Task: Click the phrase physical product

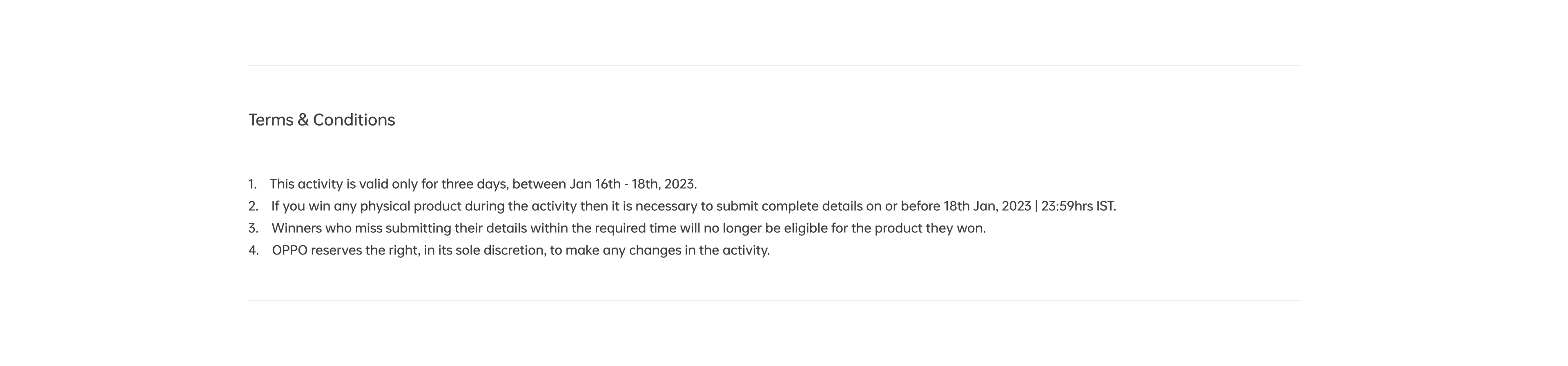Action: [410, 206]
